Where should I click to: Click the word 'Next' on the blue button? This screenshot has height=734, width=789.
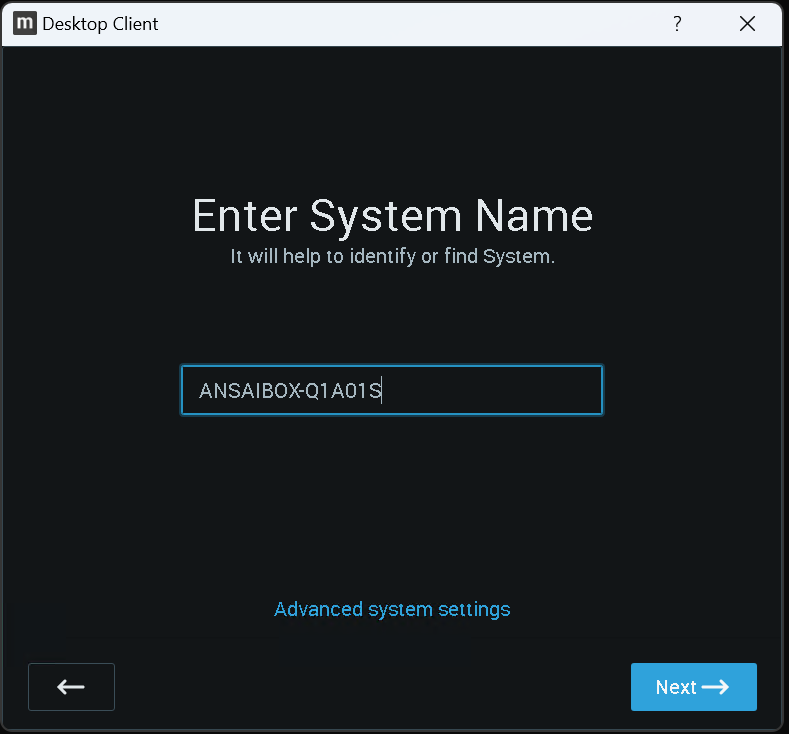pyautogui.click(x=675, y=687)
